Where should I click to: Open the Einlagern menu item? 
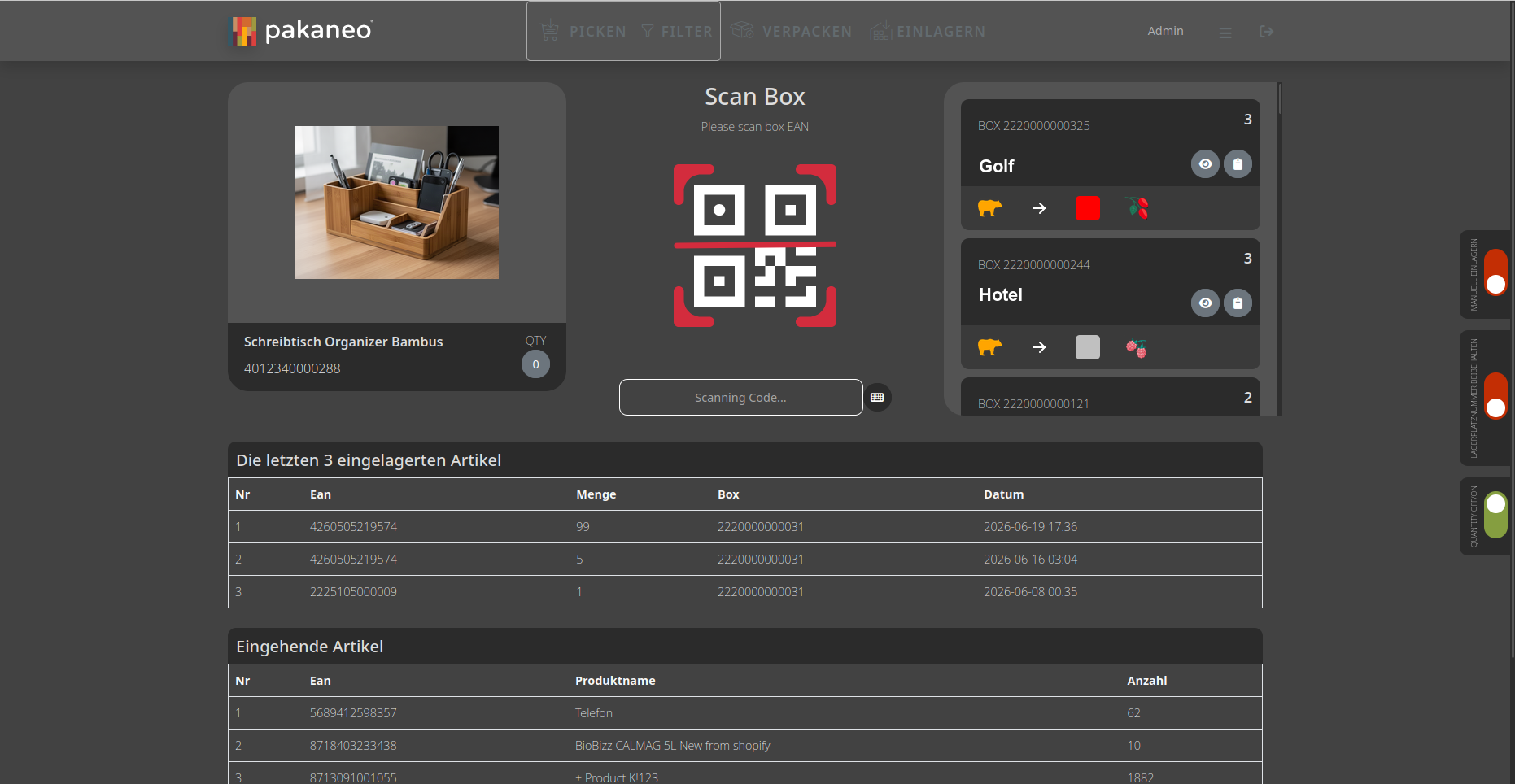(x=928, y=32)
